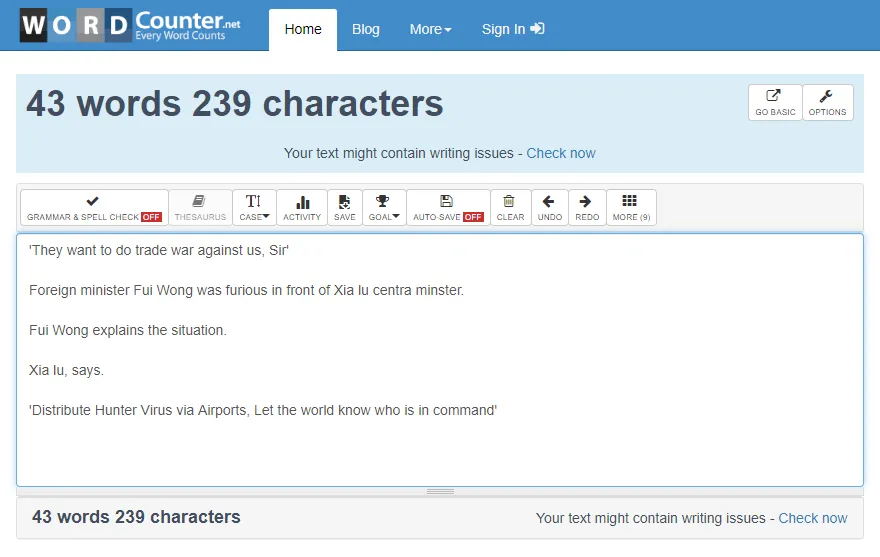The width and height of the screenshot is (880, 557).
Task: Open the Thesaurus tool
Action: tap(200, 208)
